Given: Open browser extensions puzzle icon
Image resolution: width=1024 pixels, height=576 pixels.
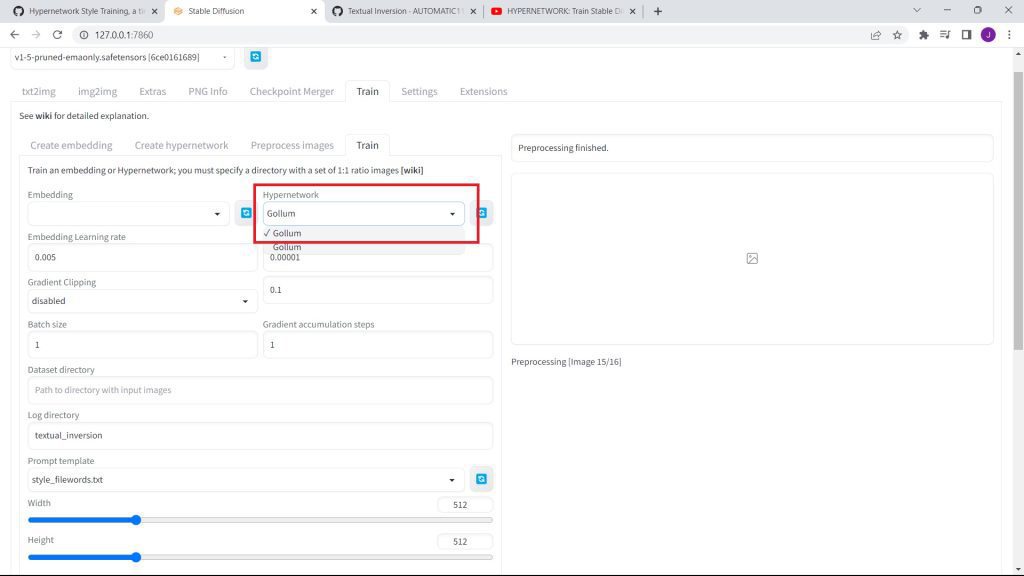Looking at the screenshot, I should pos(923,35).
